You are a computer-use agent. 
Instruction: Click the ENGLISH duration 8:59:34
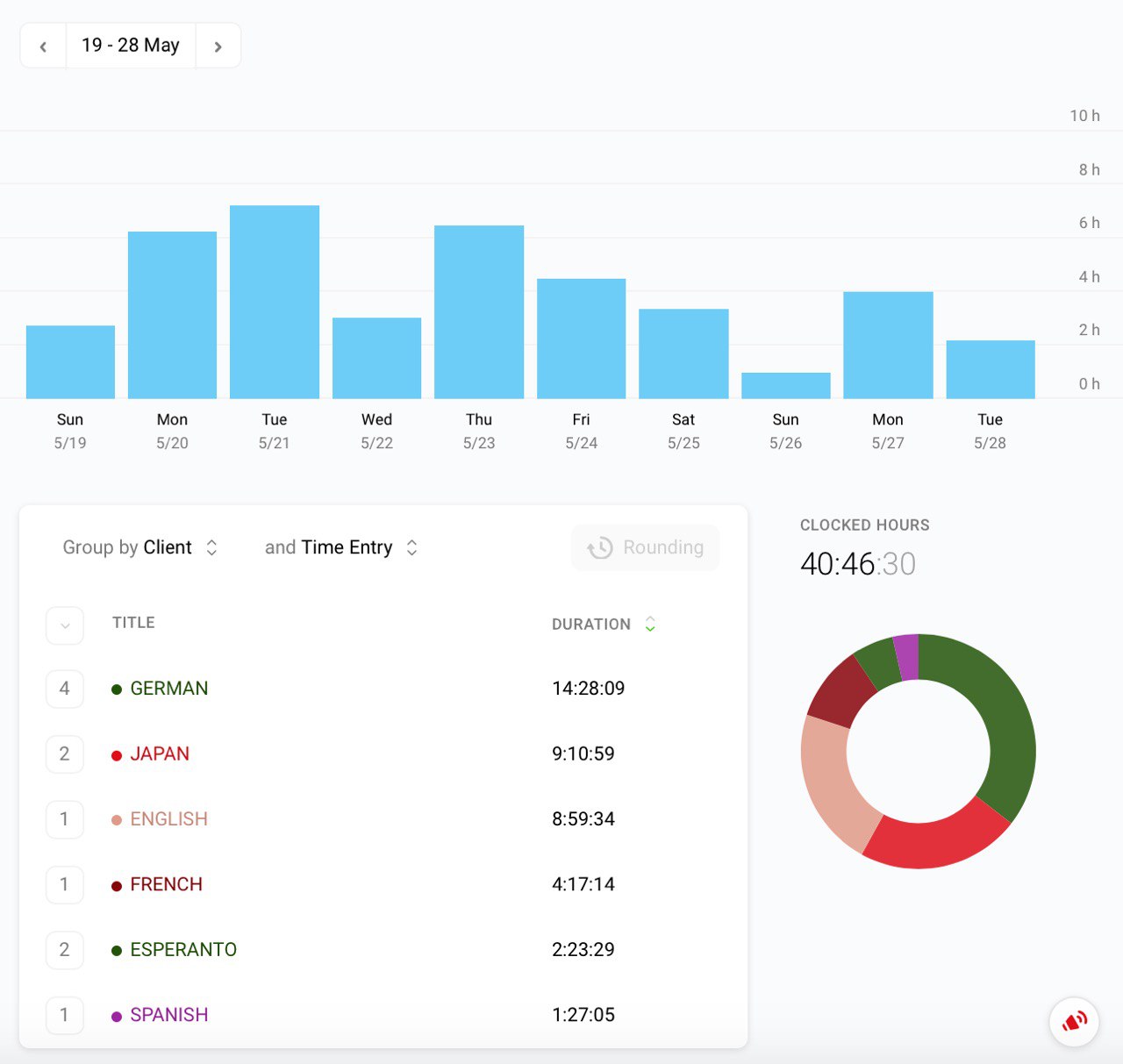[583, 819]
